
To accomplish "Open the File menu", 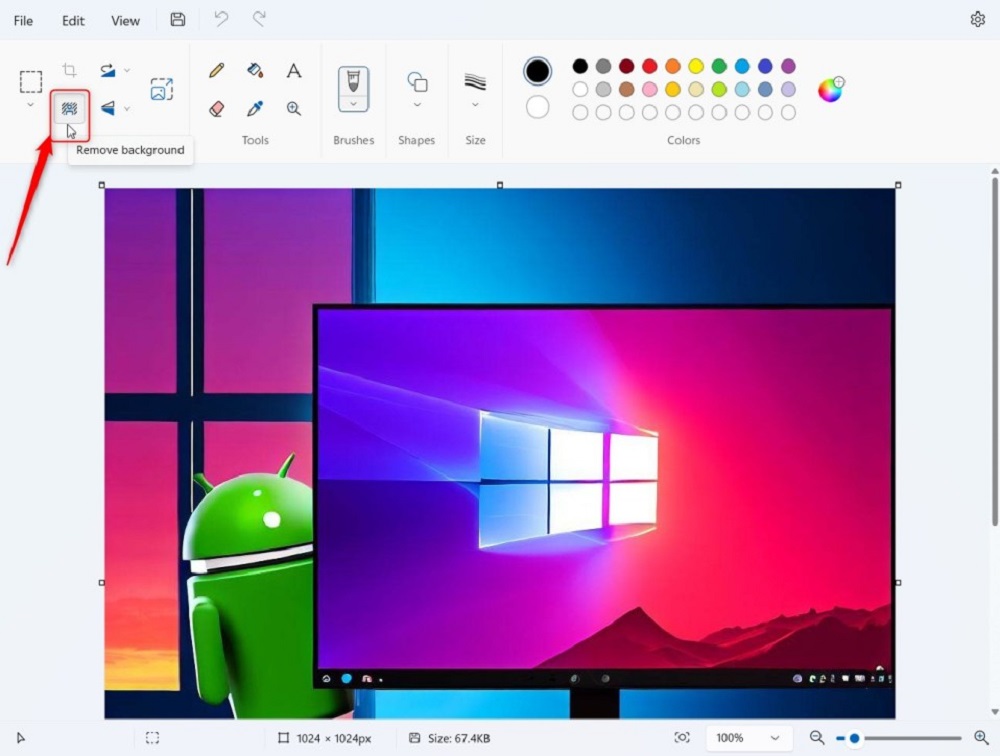I will (x=23, y=20).
